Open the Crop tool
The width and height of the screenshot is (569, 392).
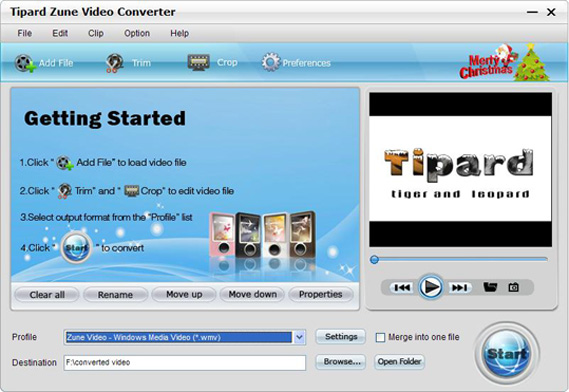coord(198,62)
